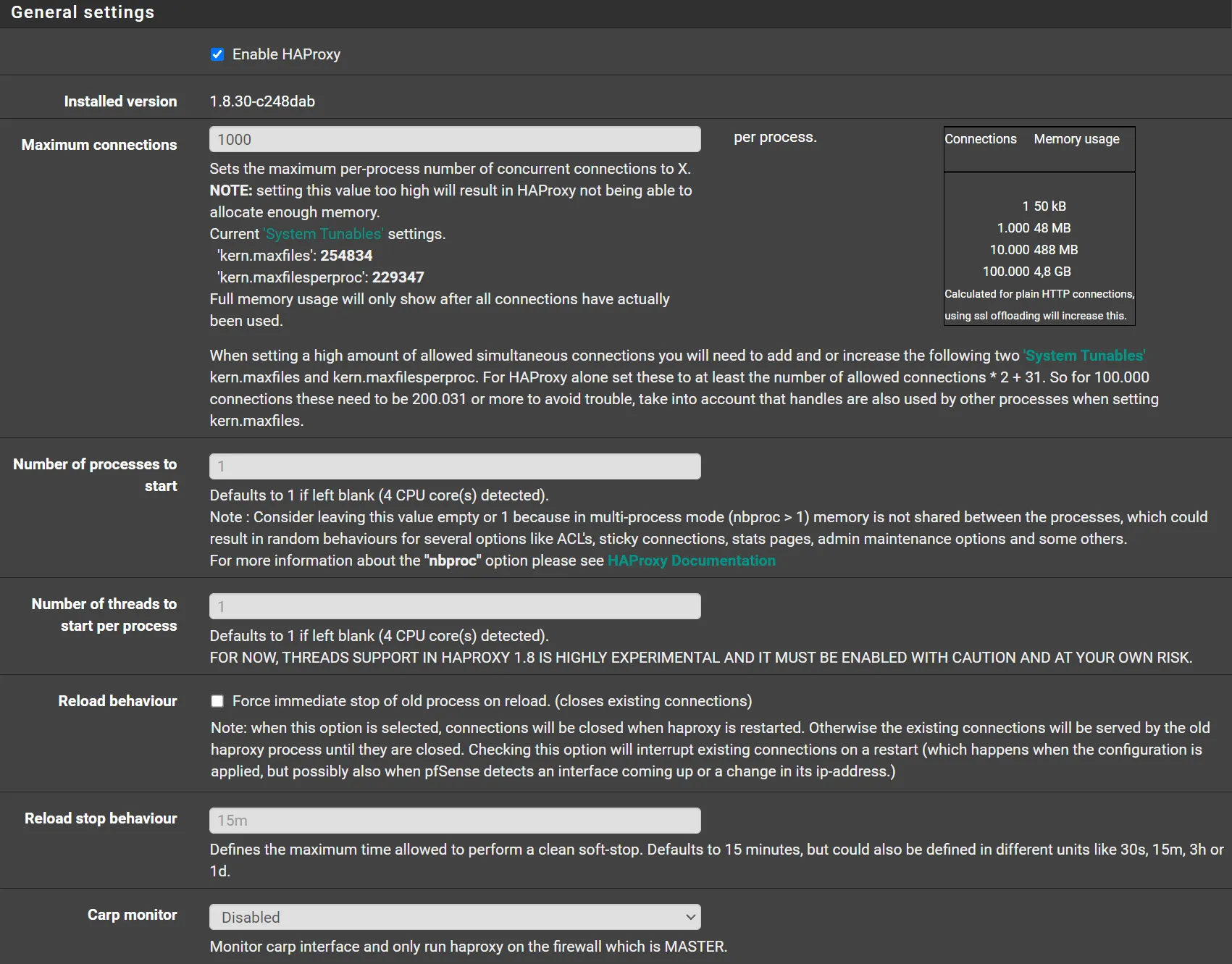Open the Carp monitor dropdown

coord(455,917)
